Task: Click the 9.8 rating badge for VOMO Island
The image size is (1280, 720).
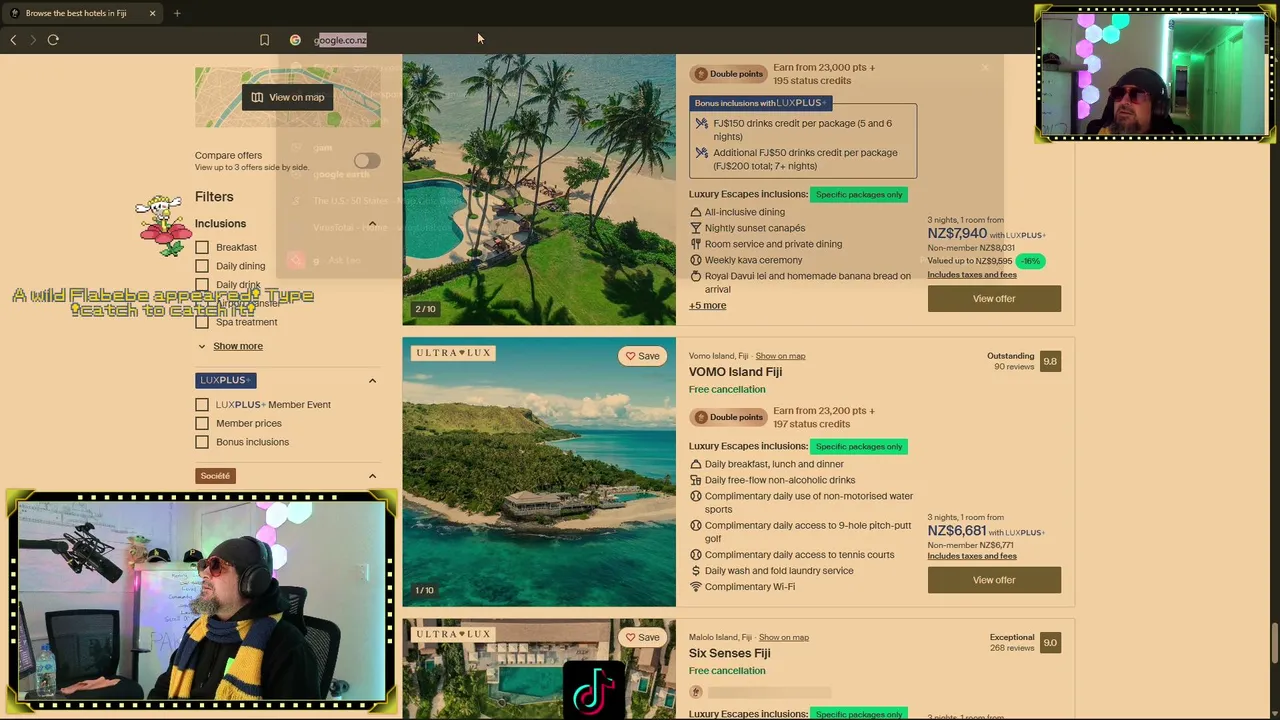Action: (1050, 361)
